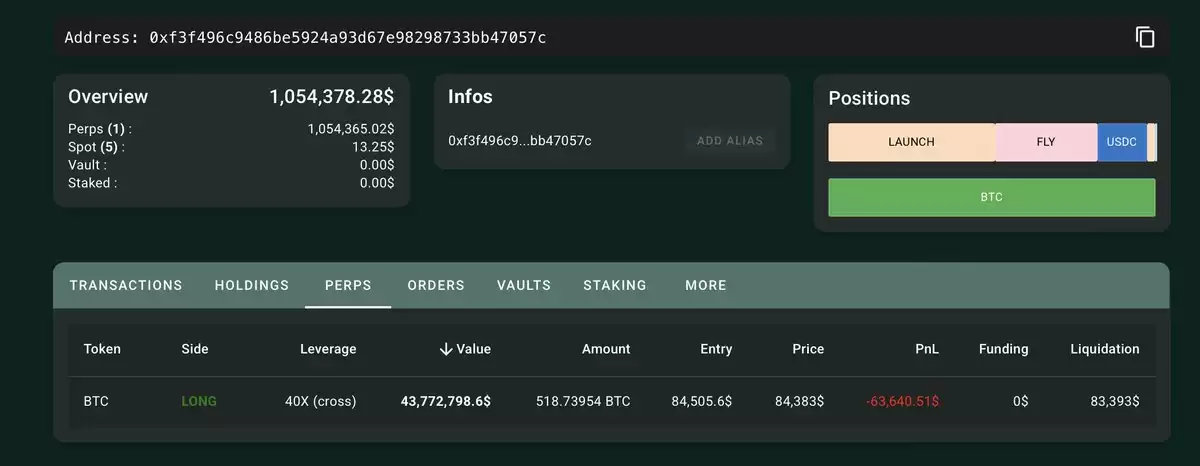Copy the wallet address with copy icon
Image resolution: width=1200 pixels, height=466 pixels.
(1145, 37)
